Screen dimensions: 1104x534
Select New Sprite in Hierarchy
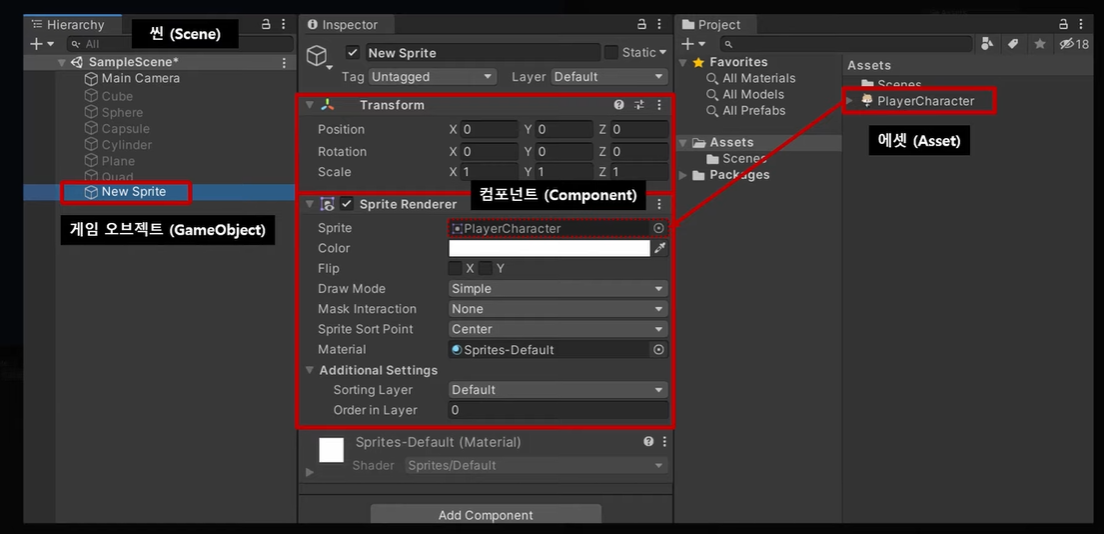pos(134,192)
